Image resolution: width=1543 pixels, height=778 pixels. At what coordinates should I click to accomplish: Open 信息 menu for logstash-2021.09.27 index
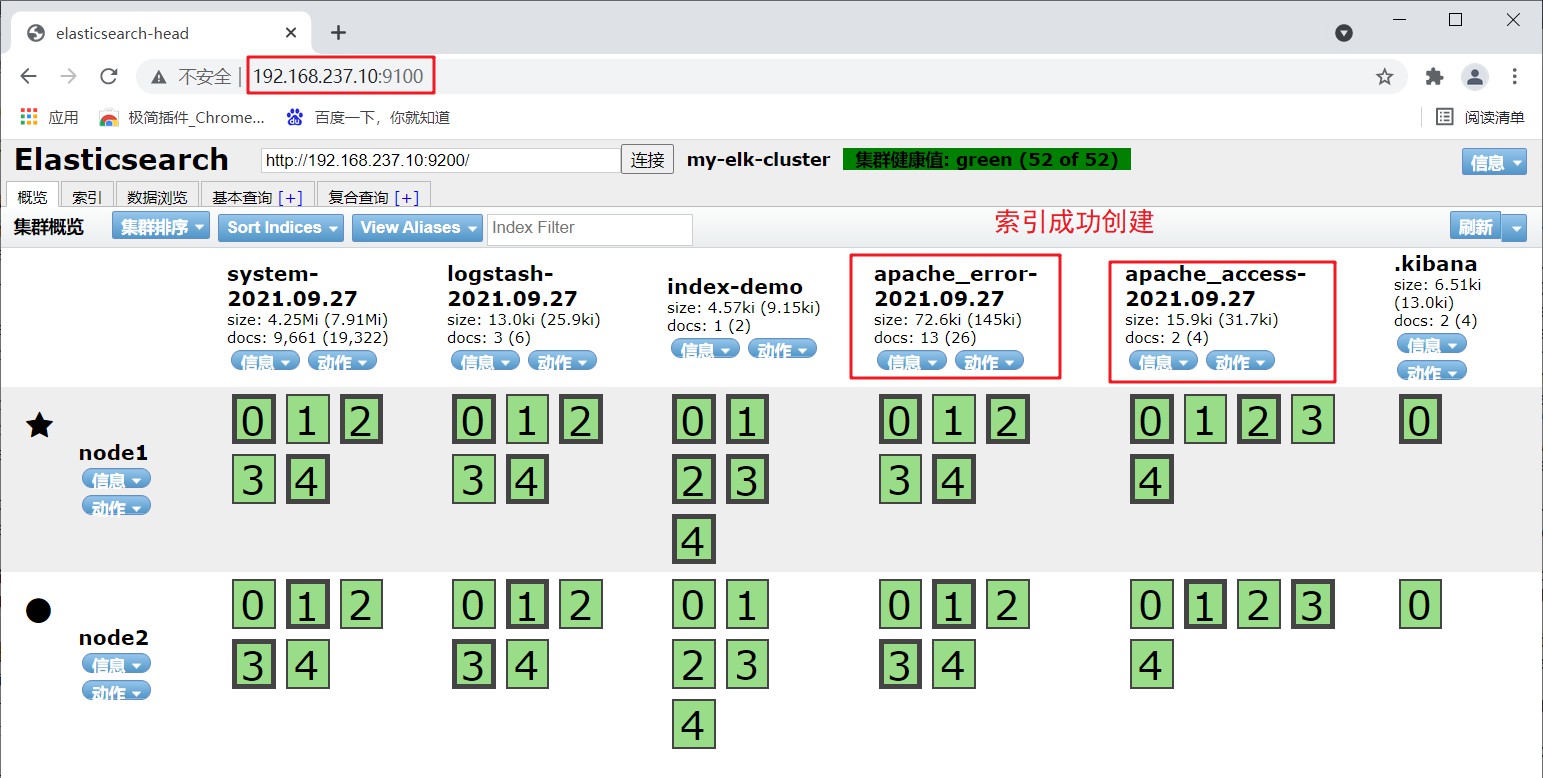tap(485, 361)
